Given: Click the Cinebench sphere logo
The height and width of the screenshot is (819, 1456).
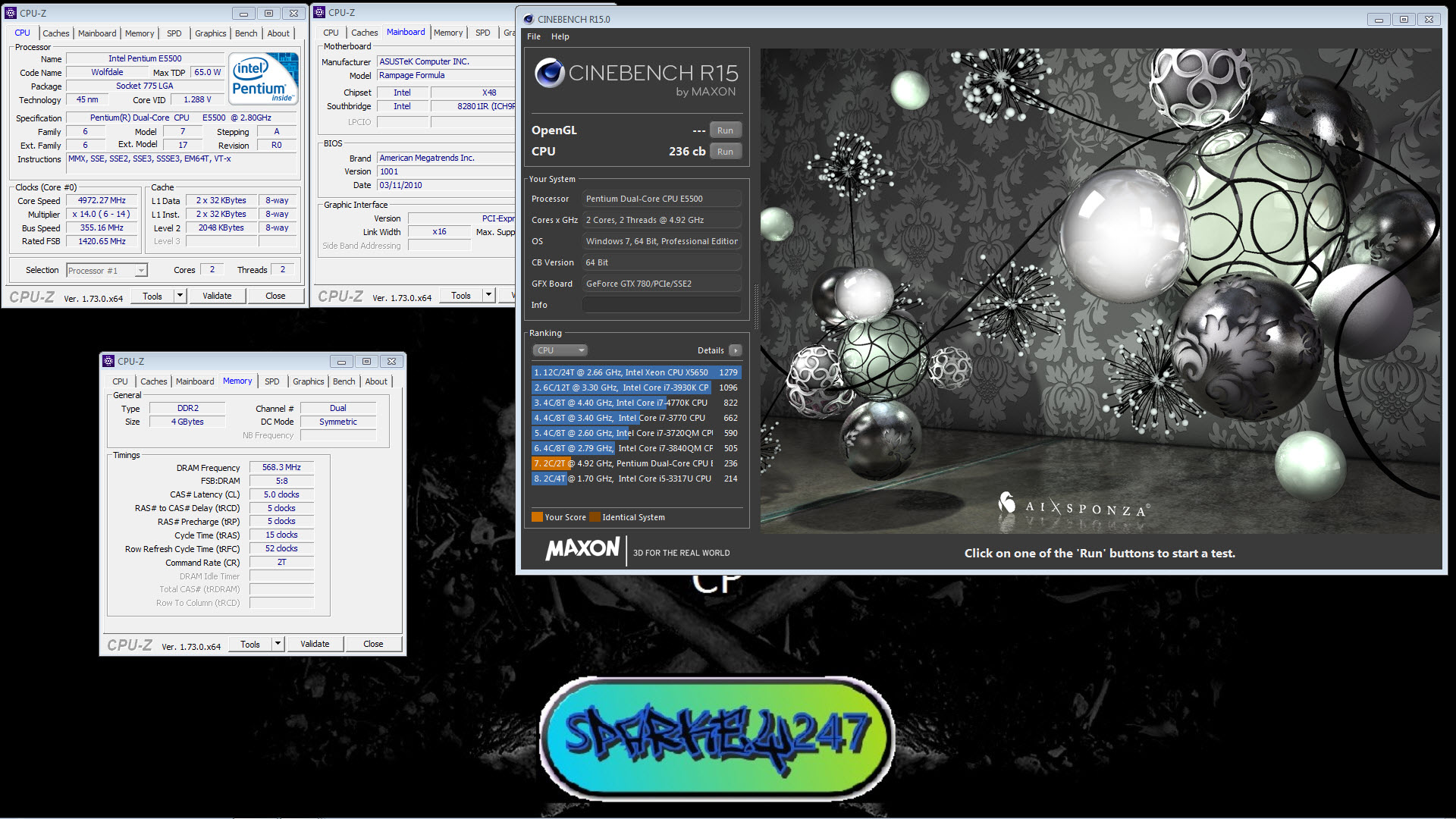Looking at the screenshot, I should click(549, 74).
